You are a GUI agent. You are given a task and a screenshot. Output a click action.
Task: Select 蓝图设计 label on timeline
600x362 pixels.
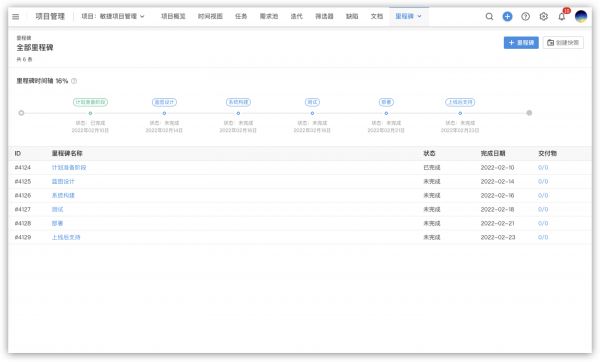[x=164, y=102]
